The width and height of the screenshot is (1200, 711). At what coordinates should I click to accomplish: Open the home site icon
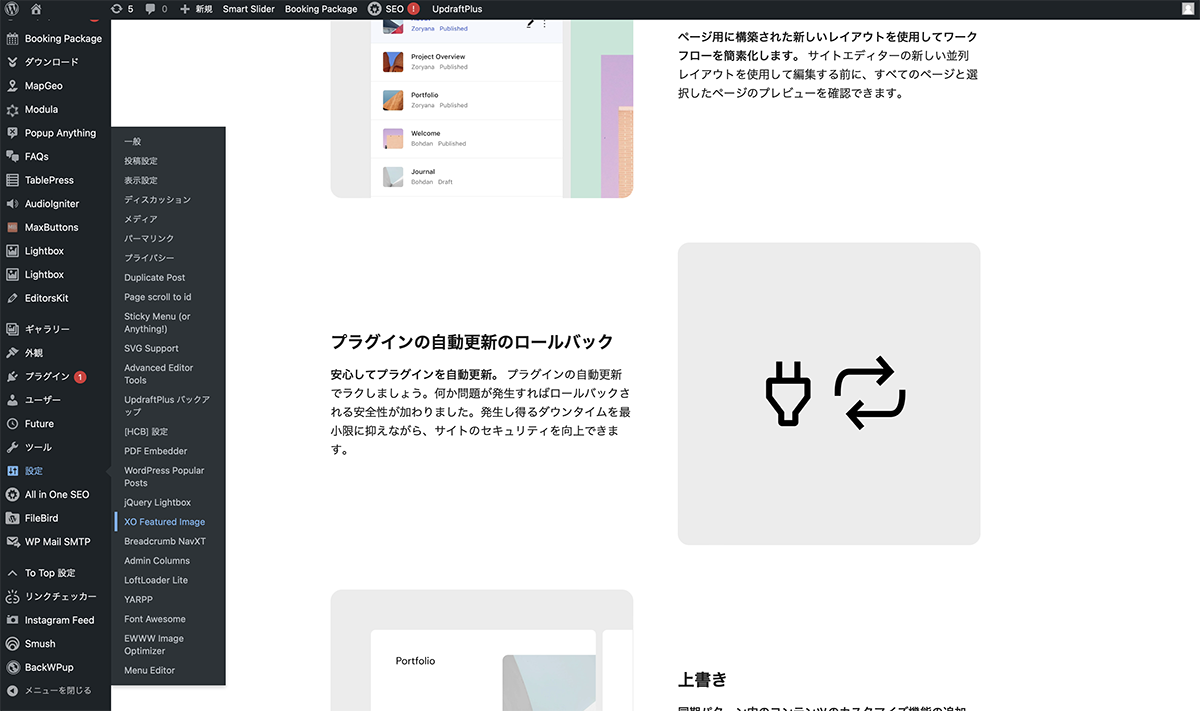point(37,9)
